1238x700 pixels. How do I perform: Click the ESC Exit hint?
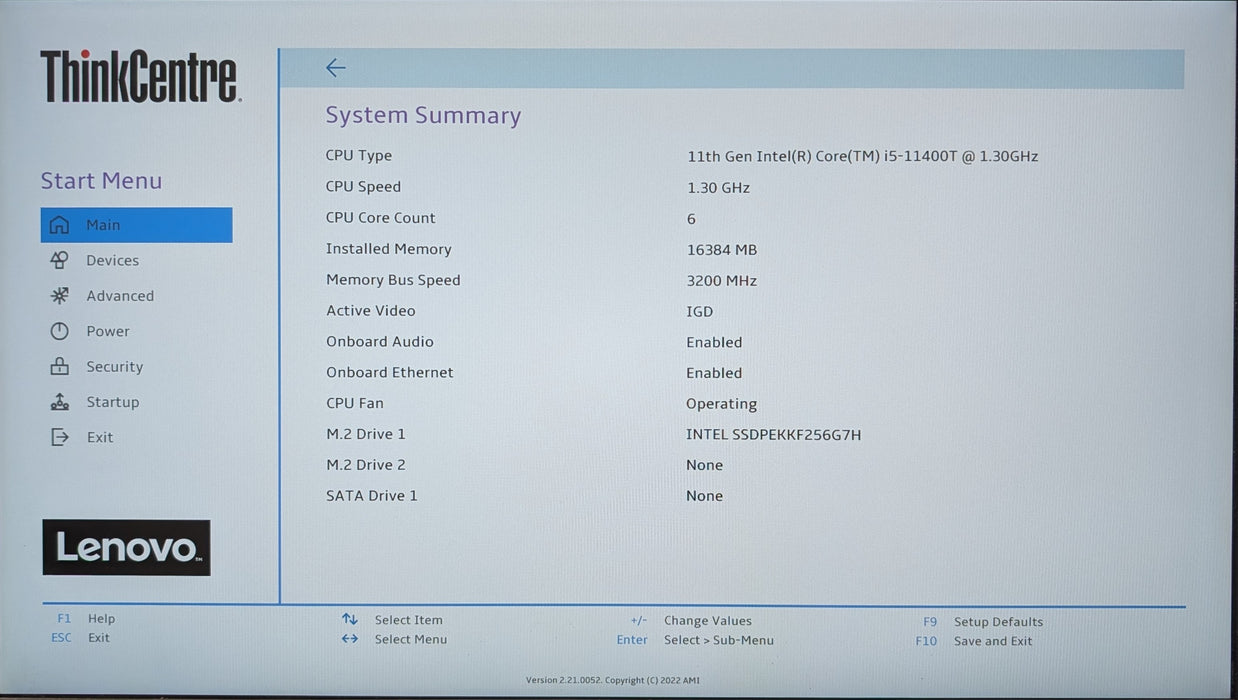coord(81,638)
